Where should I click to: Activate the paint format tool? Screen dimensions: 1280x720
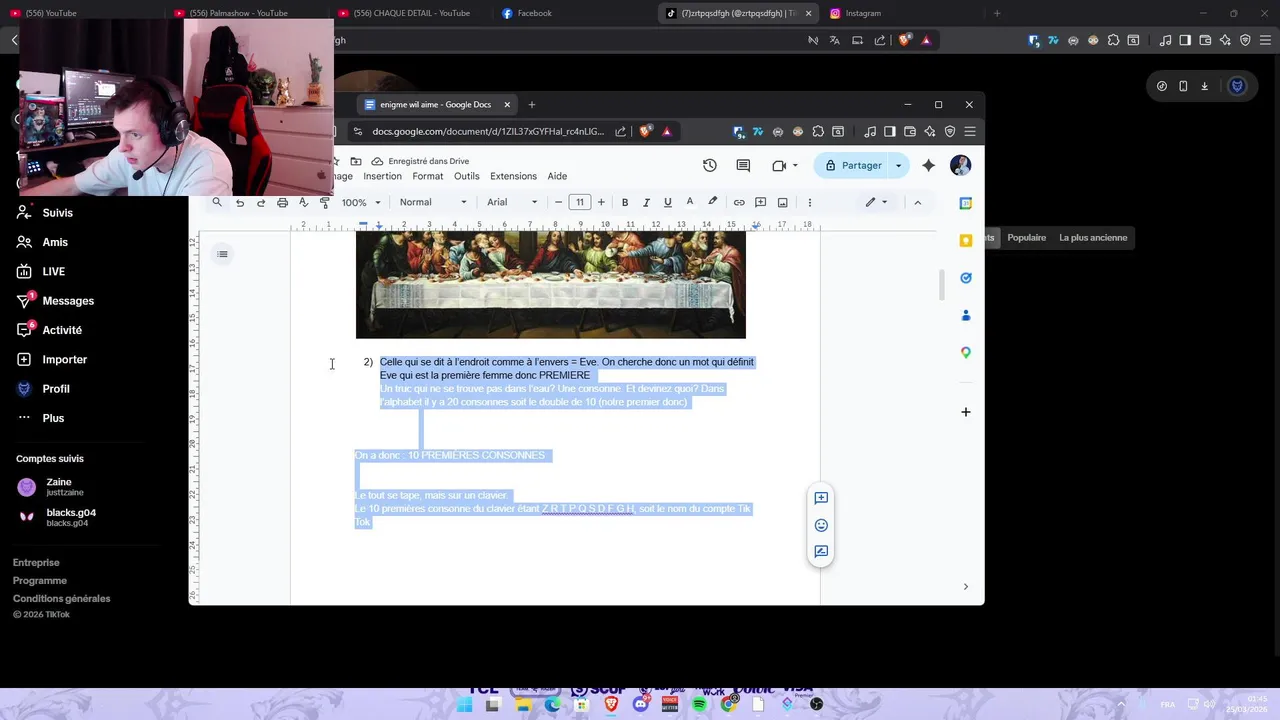[324, 202]
